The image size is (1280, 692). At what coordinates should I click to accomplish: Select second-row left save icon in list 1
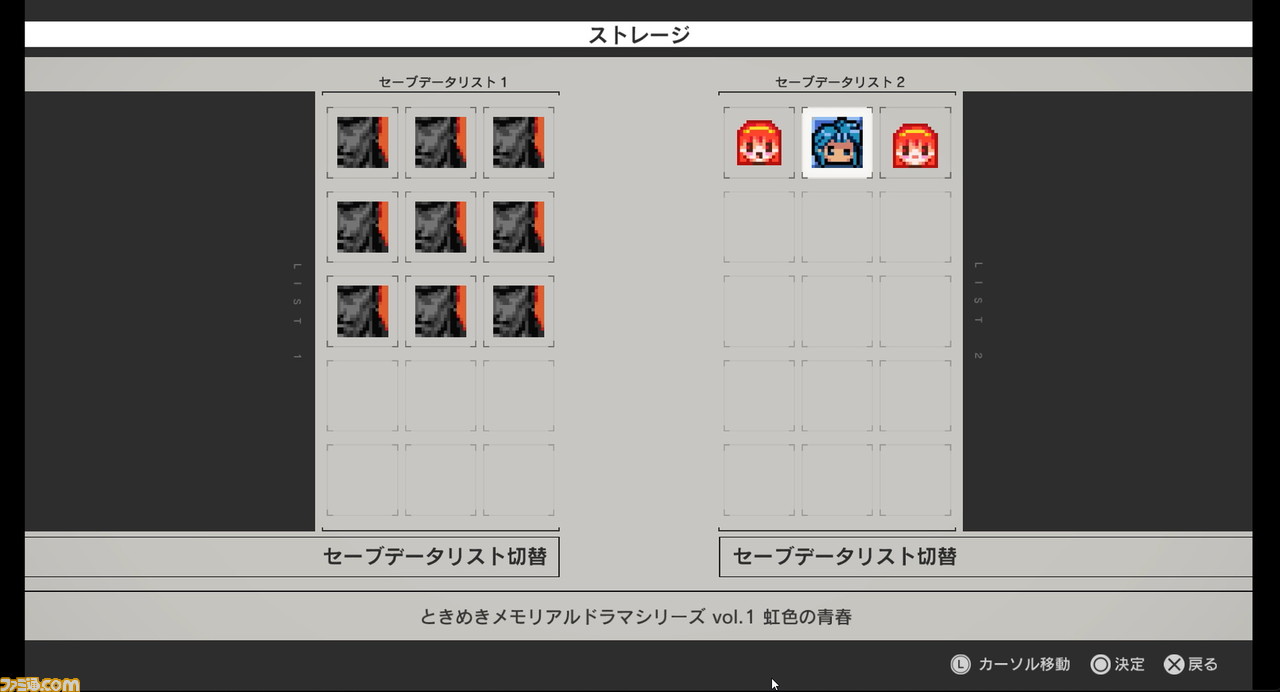pos(362,227)
